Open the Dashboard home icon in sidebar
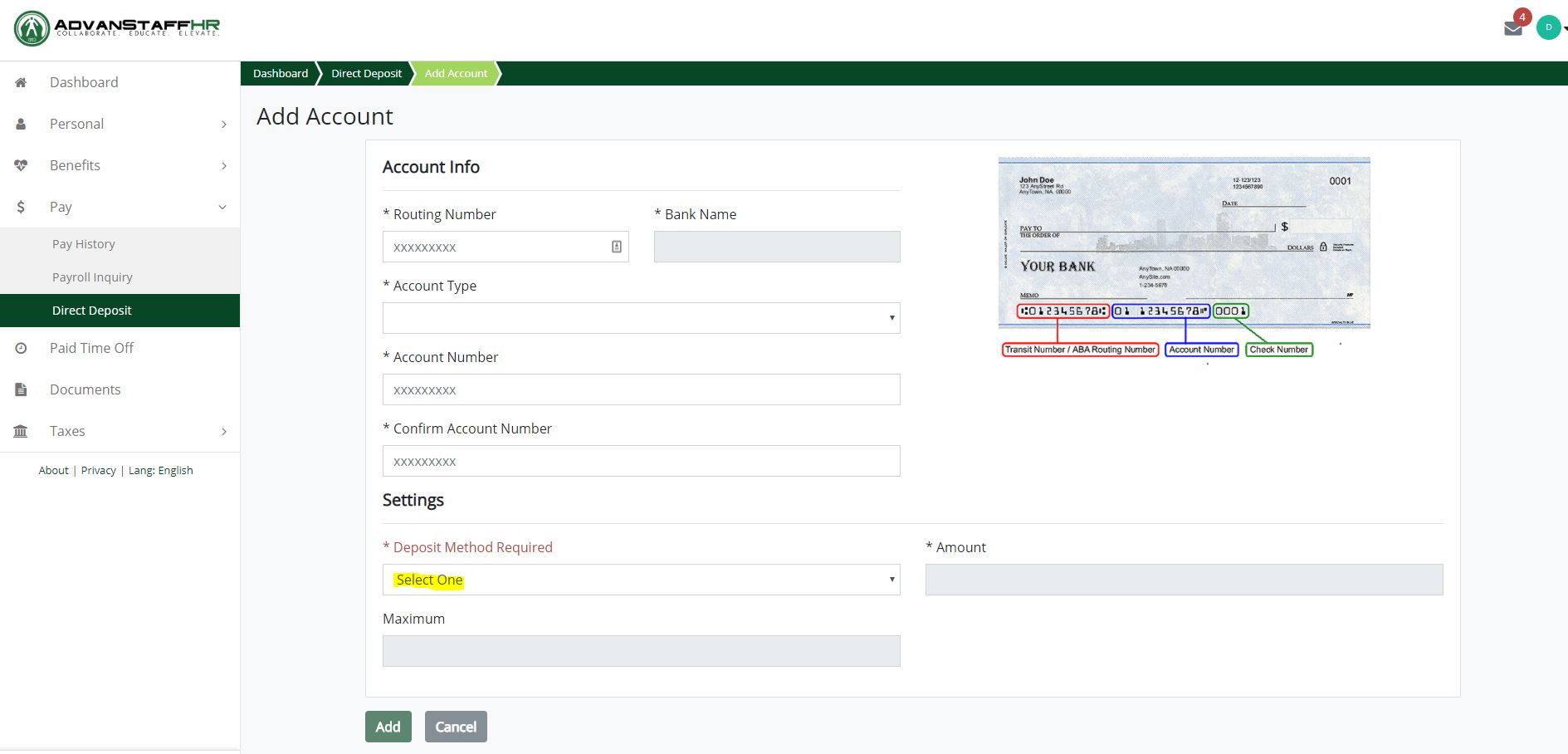Viewport: 1568px width, 754px height. pos(21,82)
